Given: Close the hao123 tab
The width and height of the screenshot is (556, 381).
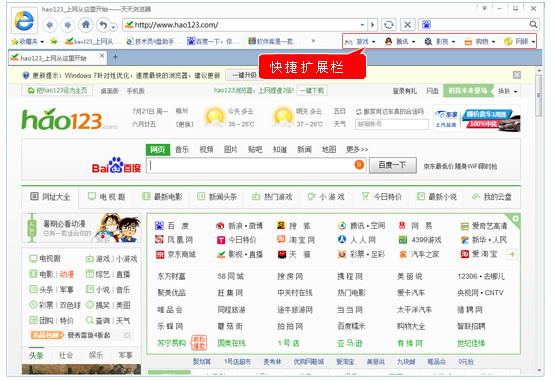Looking at the screenshot, I should click(102, 56).
